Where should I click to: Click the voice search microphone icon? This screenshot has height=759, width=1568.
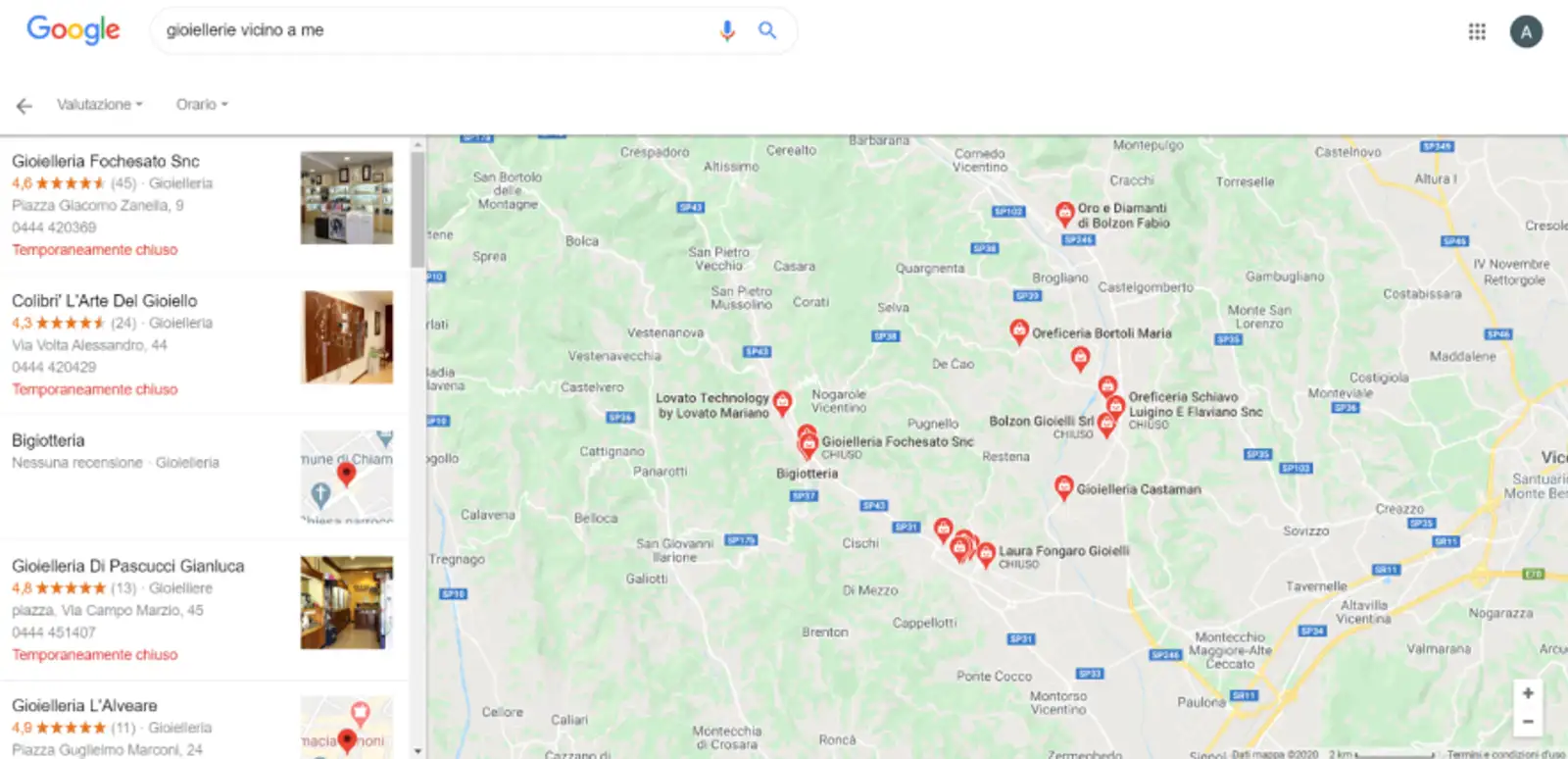tap(726, 30)
